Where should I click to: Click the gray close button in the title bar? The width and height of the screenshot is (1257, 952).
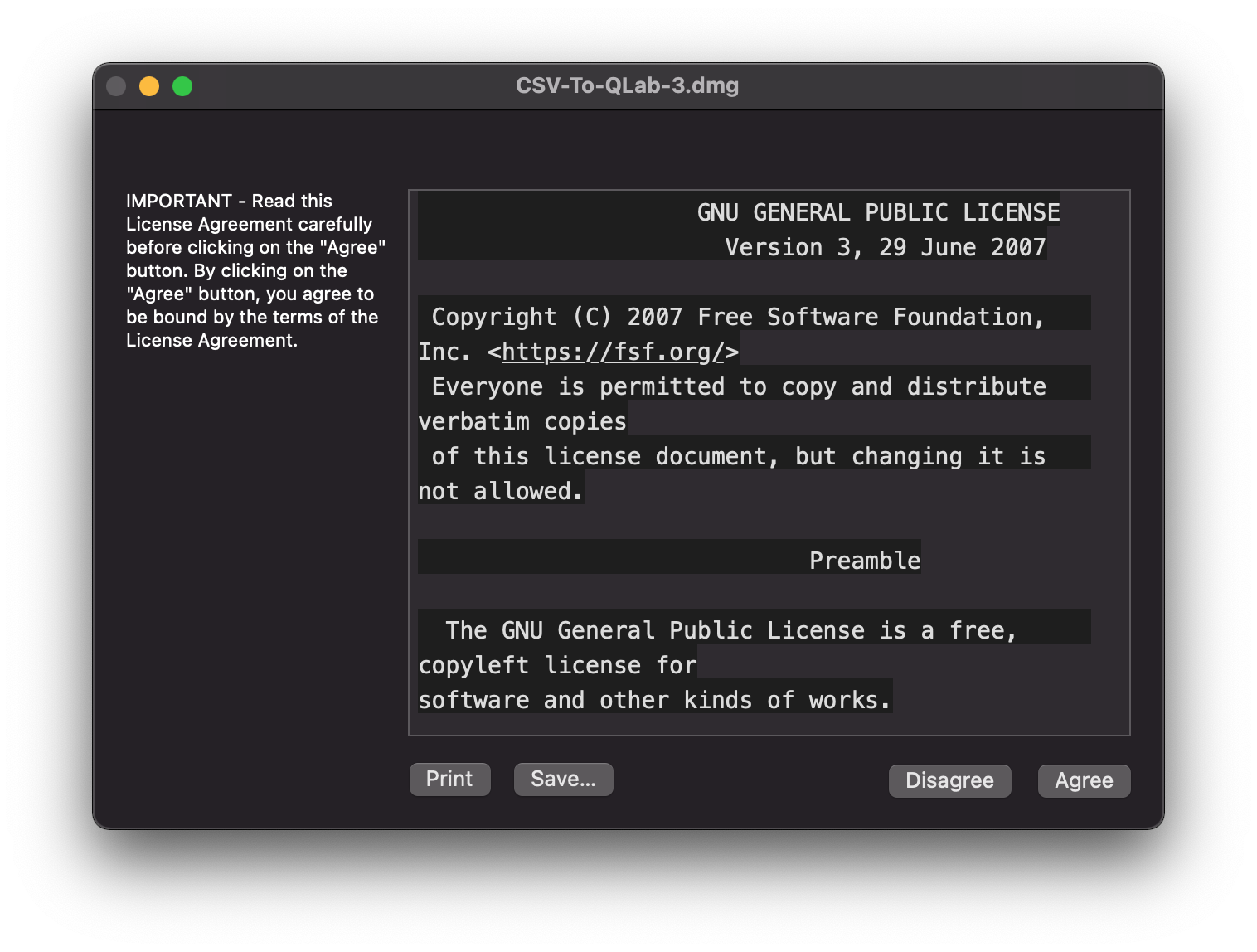point(116,86)
